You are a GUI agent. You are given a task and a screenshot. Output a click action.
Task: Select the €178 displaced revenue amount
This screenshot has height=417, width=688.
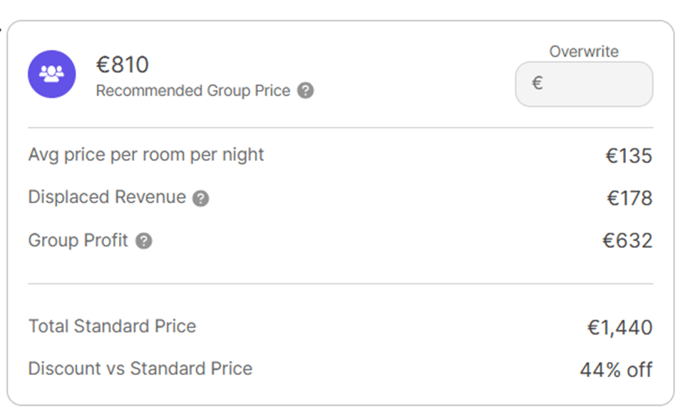[629, 198]
